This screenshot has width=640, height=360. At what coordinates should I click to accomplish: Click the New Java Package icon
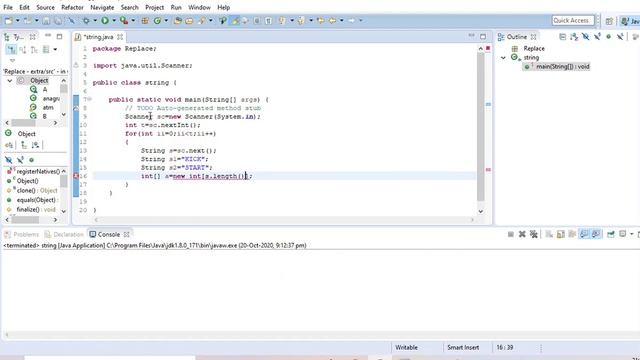coord(145,20)
